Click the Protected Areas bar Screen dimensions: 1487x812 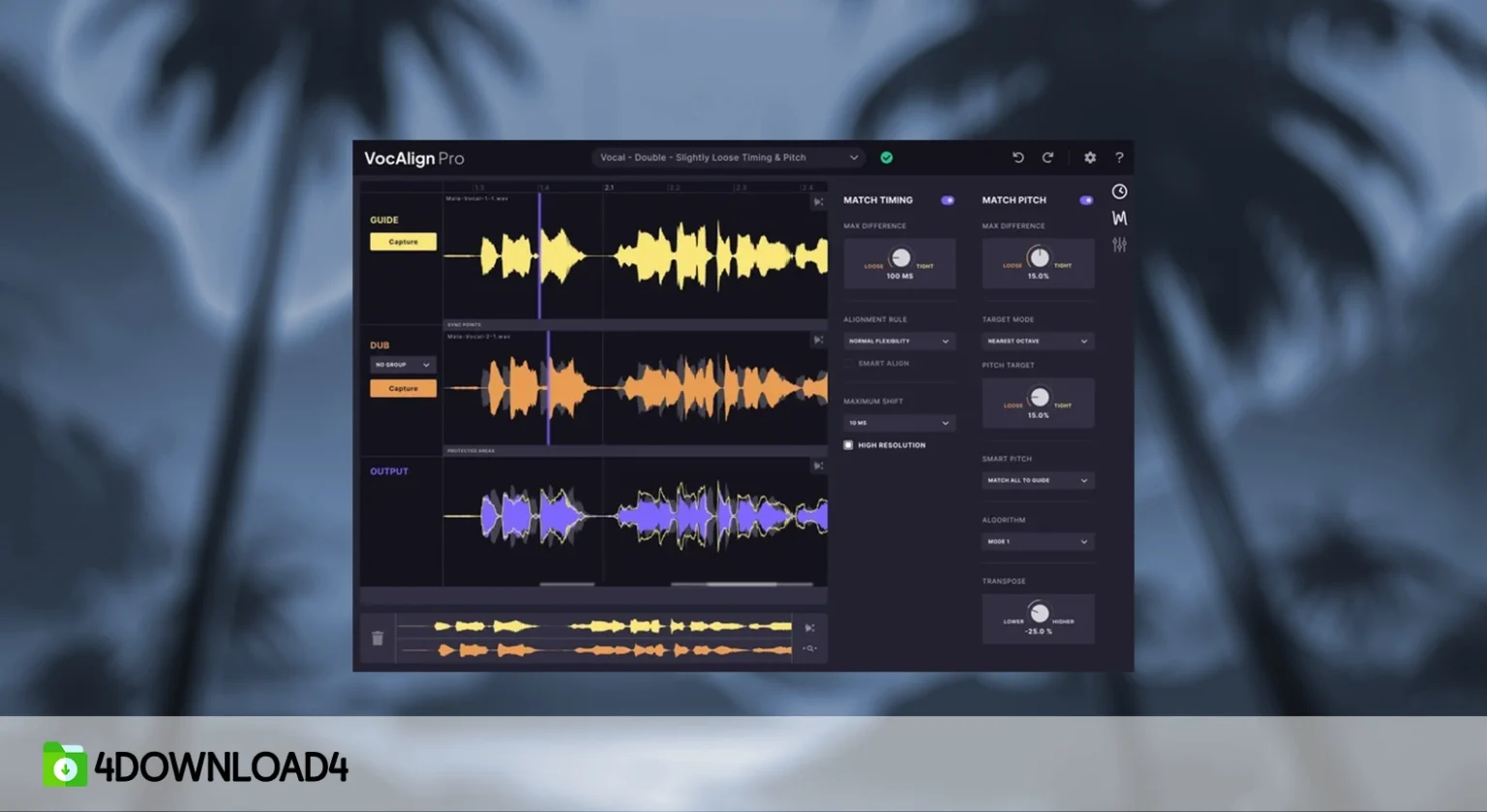(635, 450)
